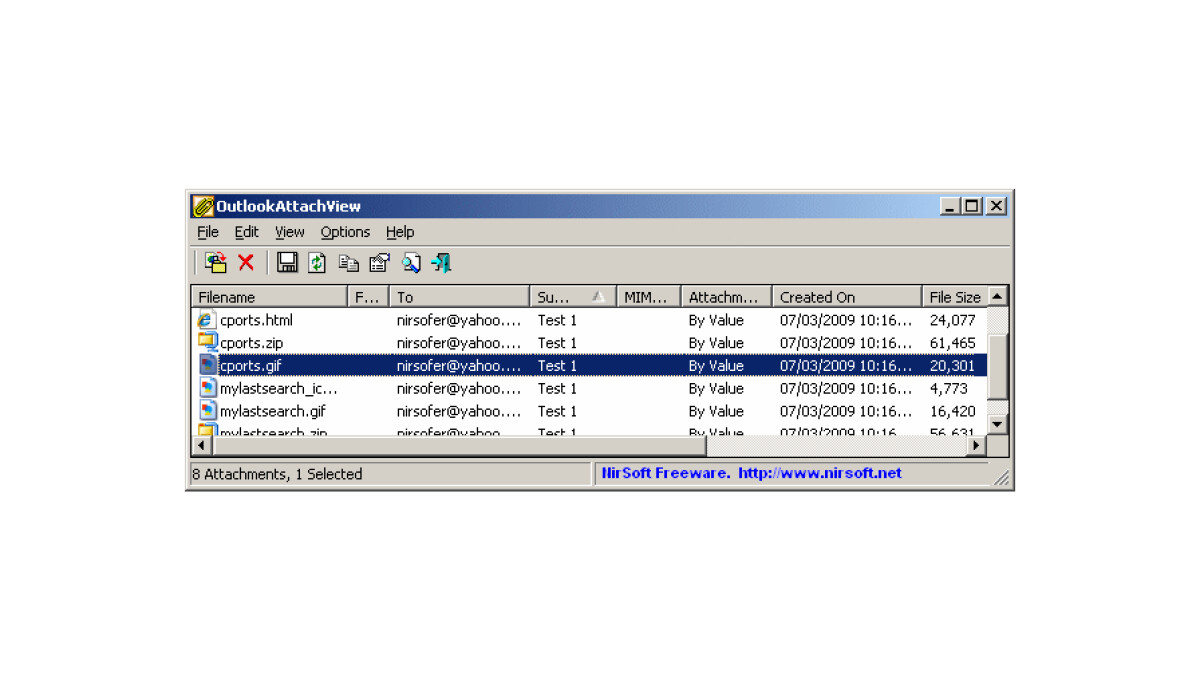Screen dimensions: 1200x675
Task: Click the vertical scrollbar up arrow
Action: click(997, 296)
